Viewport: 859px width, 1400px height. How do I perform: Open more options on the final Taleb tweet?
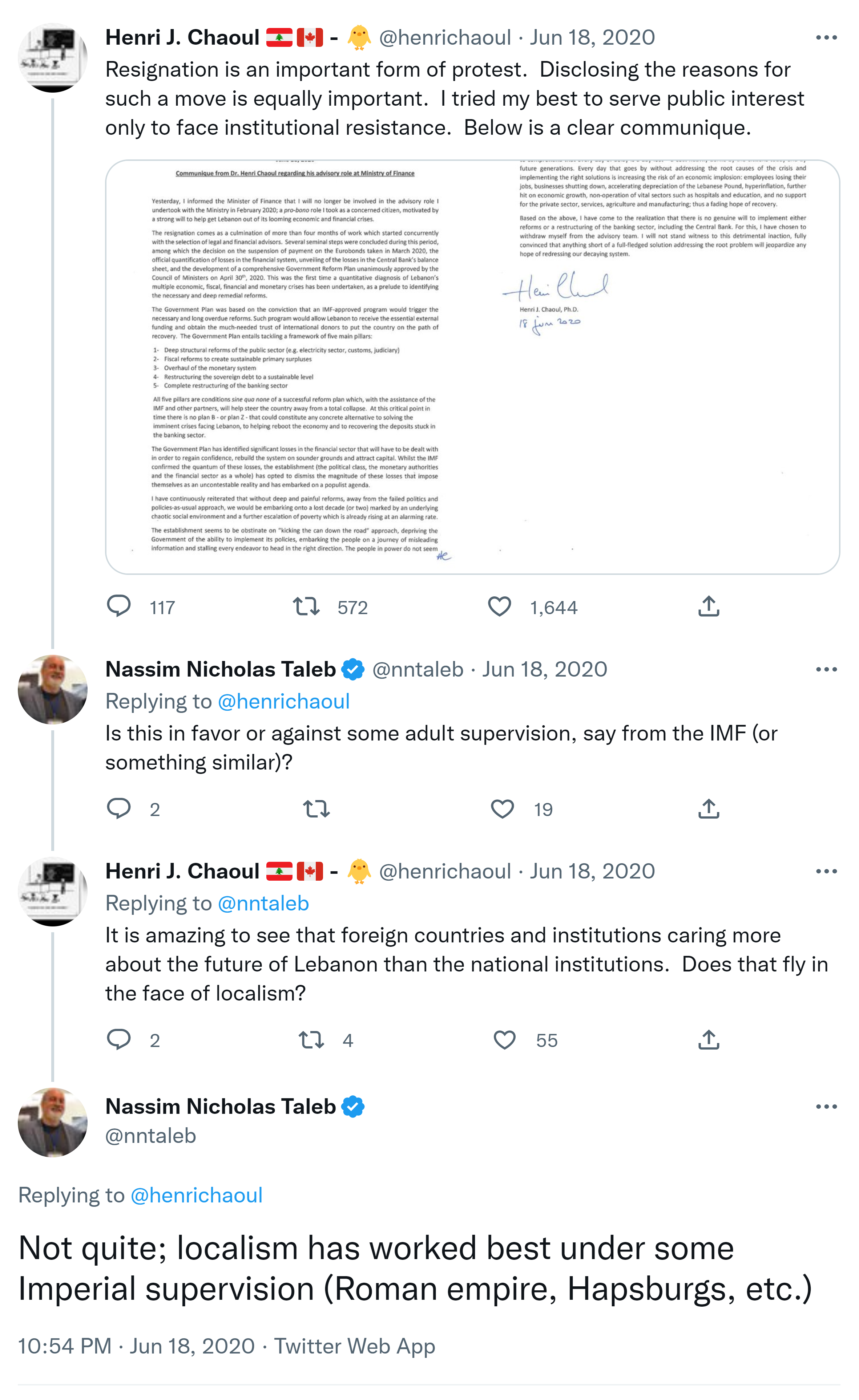(x=826, y=1106)
